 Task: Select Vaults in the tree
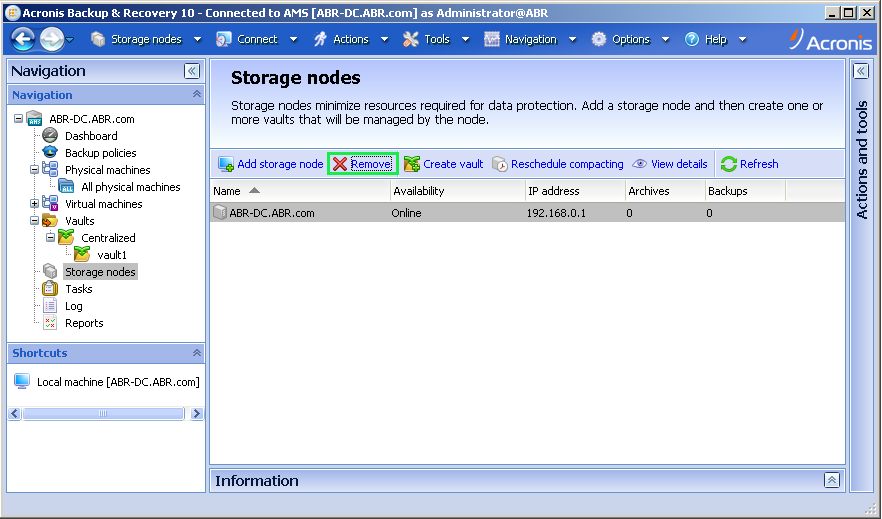tap(79, 221)
